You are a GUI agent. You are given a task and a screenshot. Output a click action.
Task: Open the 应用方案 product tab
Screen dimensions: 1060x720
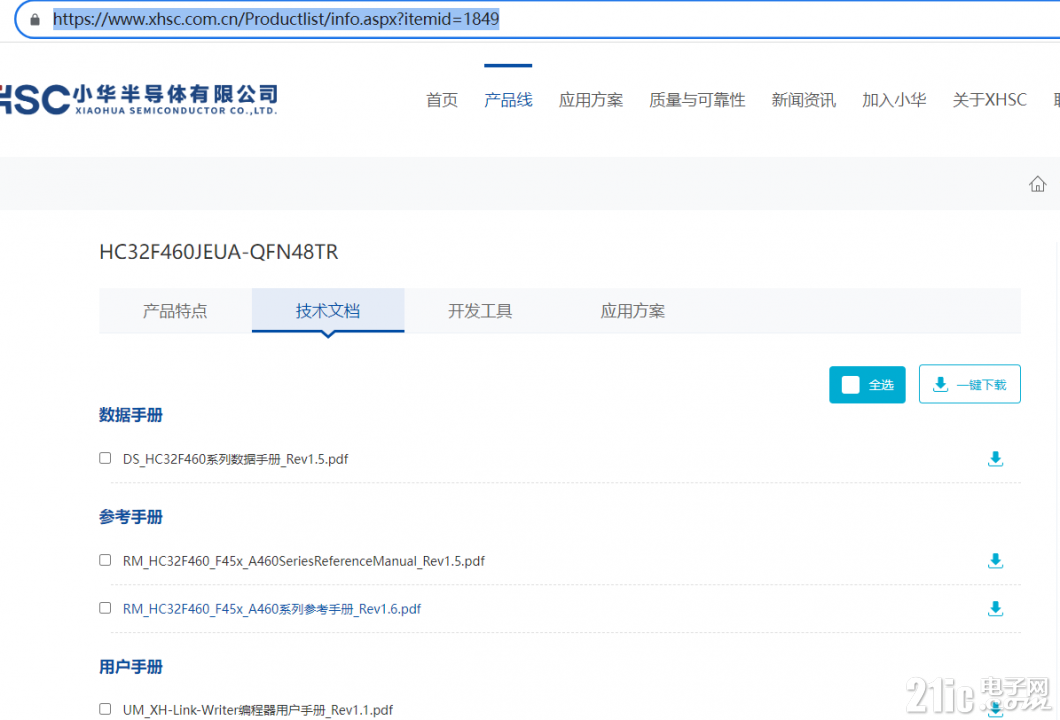pos(633,311)
